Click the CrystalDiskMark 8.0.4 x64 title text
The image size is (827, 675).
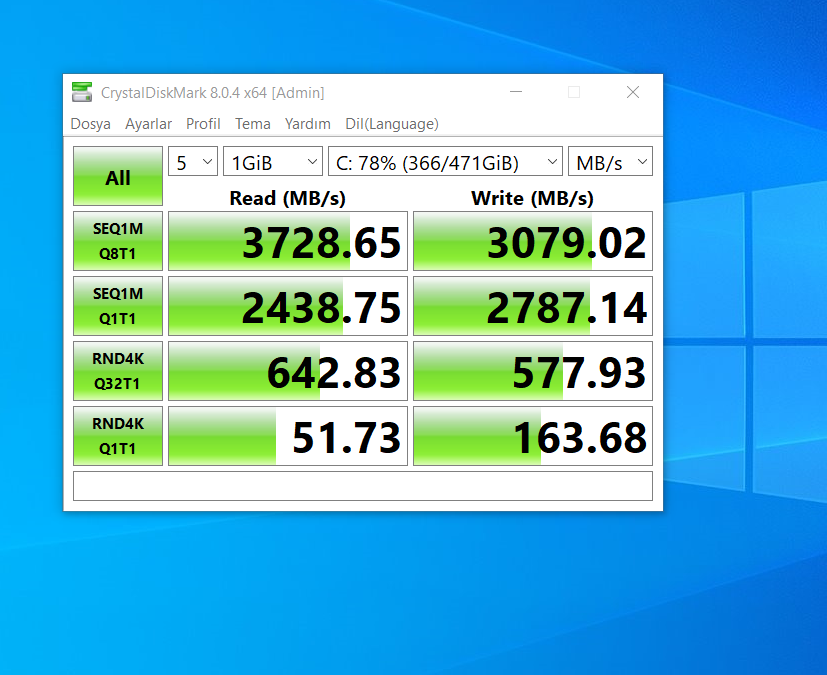(x=213, y=93)
